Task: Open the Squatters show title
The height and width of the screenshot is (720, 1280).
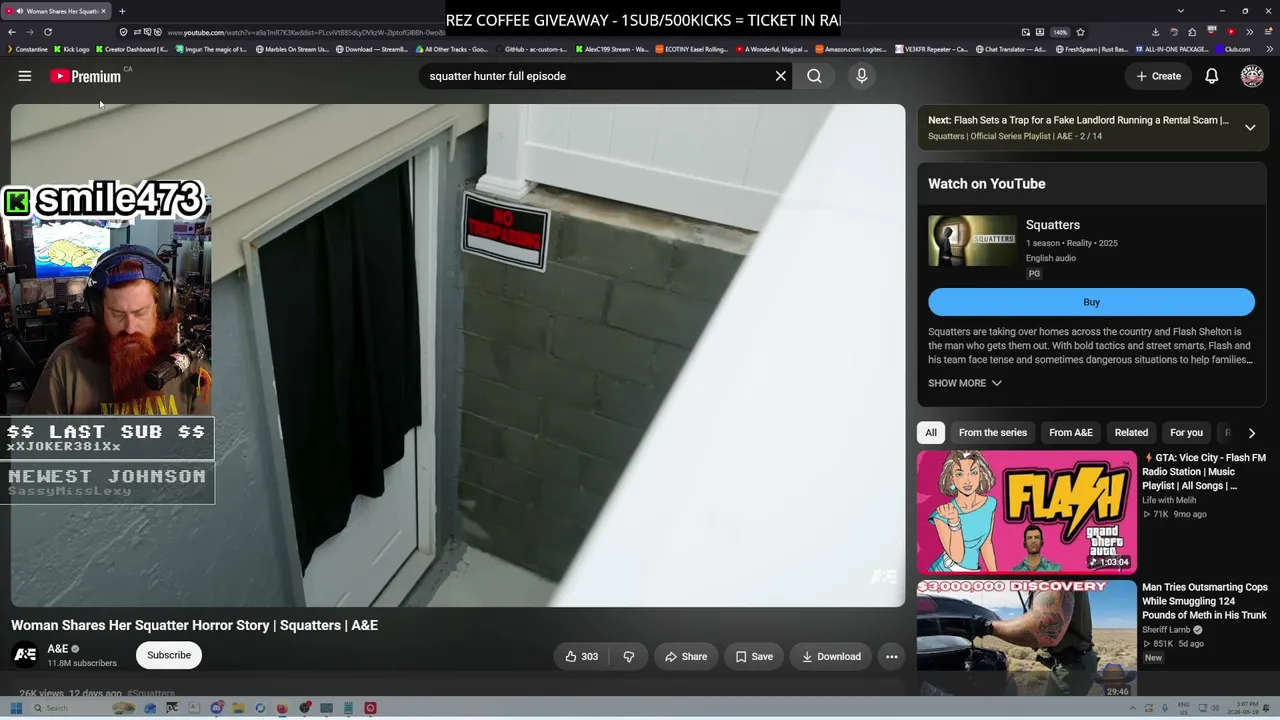Action: pos(1053,225)
